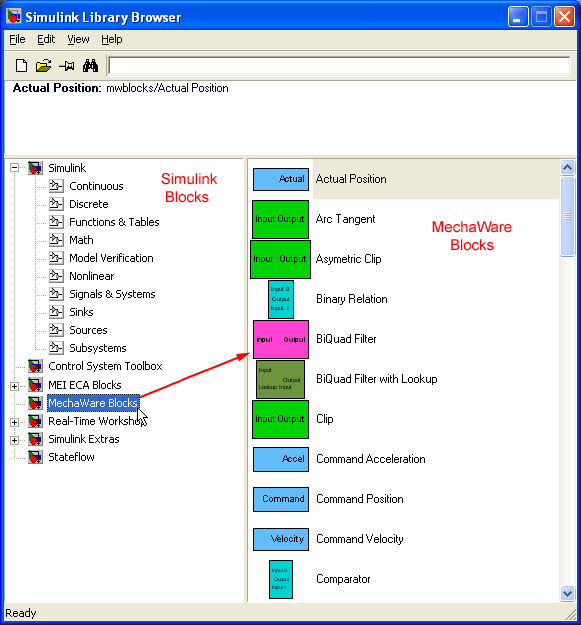
Task: Select the green Clip block icon
Action: (281, 419)
